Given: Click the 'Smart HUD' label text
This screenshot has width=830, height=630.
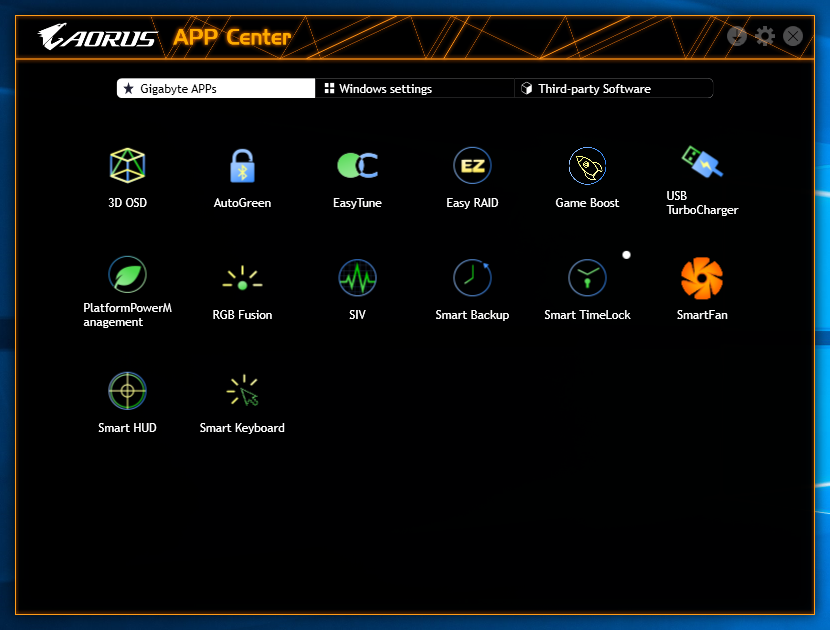Looking at the screenshot, I should click(127, 428).
